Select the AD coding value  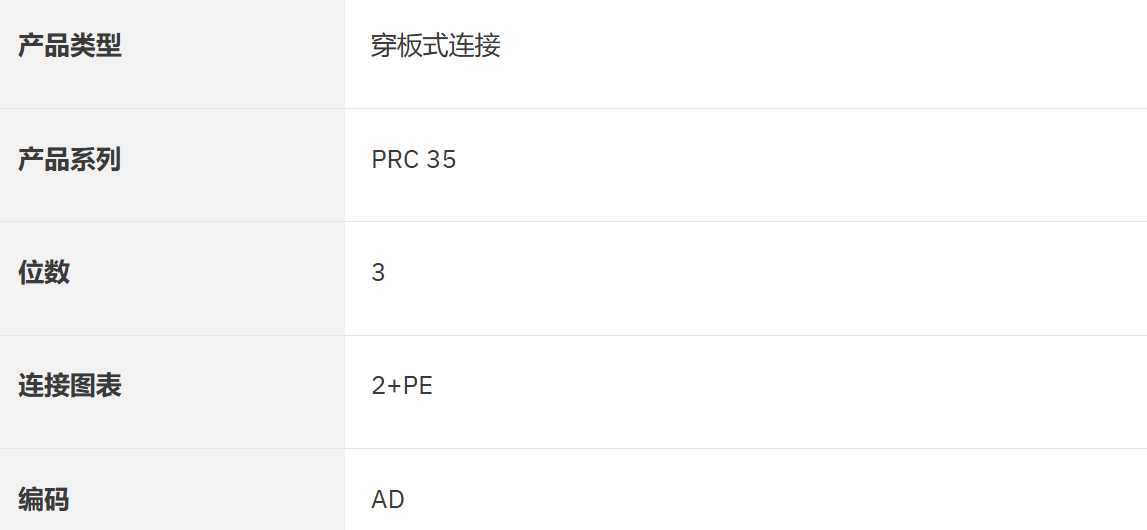pyautogui.click(x=388, y=499)
